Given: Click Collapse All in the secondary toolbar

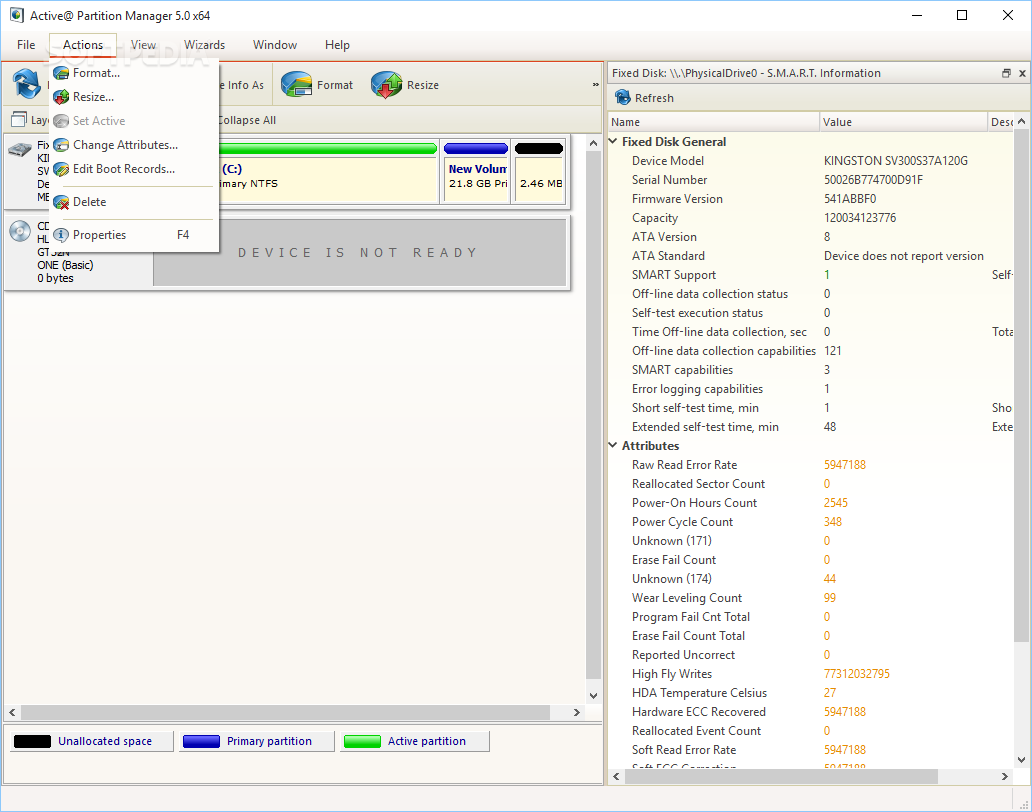Looking at the screenshot, I should [247, 120].
